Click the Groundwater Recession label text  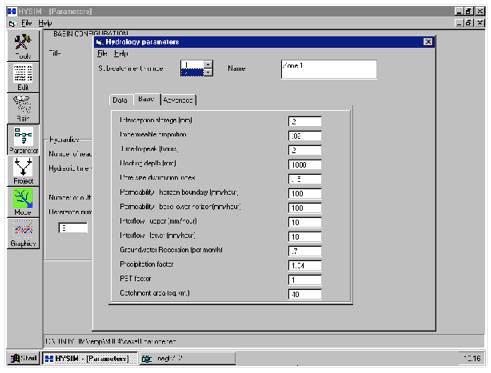171,250
